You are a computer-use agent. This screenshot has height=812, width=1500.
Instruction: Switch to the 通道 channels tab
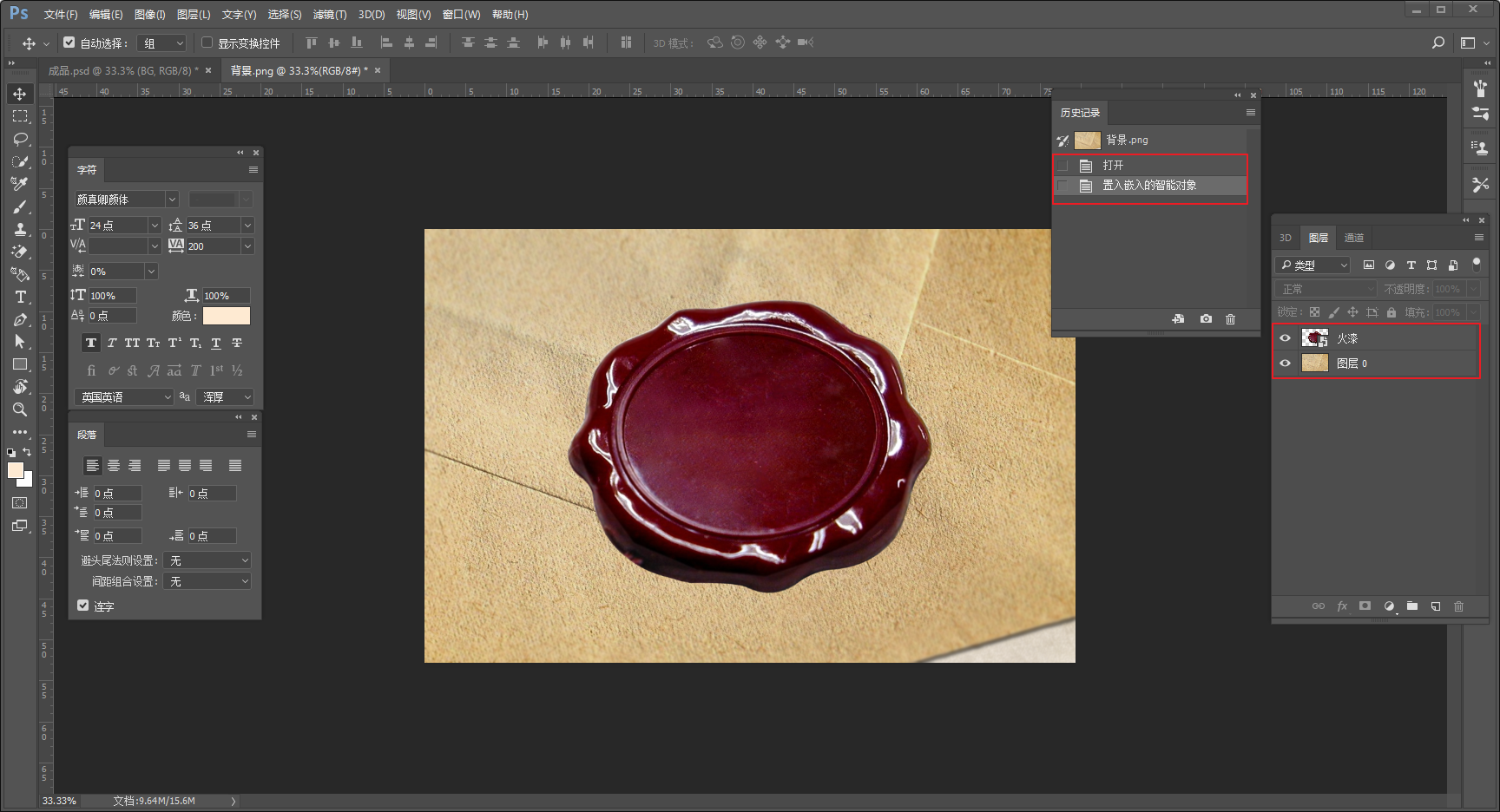click(x=1353, y=238)
